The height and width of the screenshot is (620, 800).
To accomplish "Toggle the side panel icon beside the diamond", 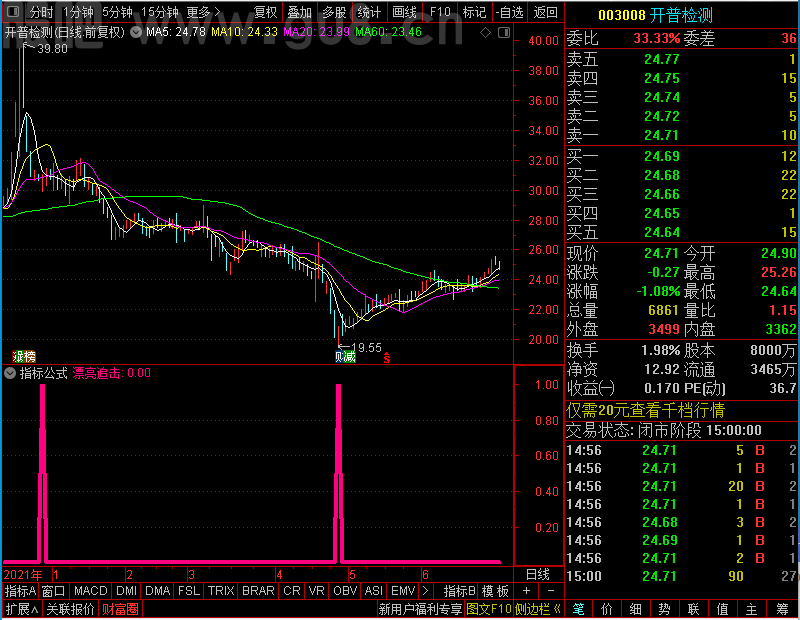I will click(x=504, y=33).
